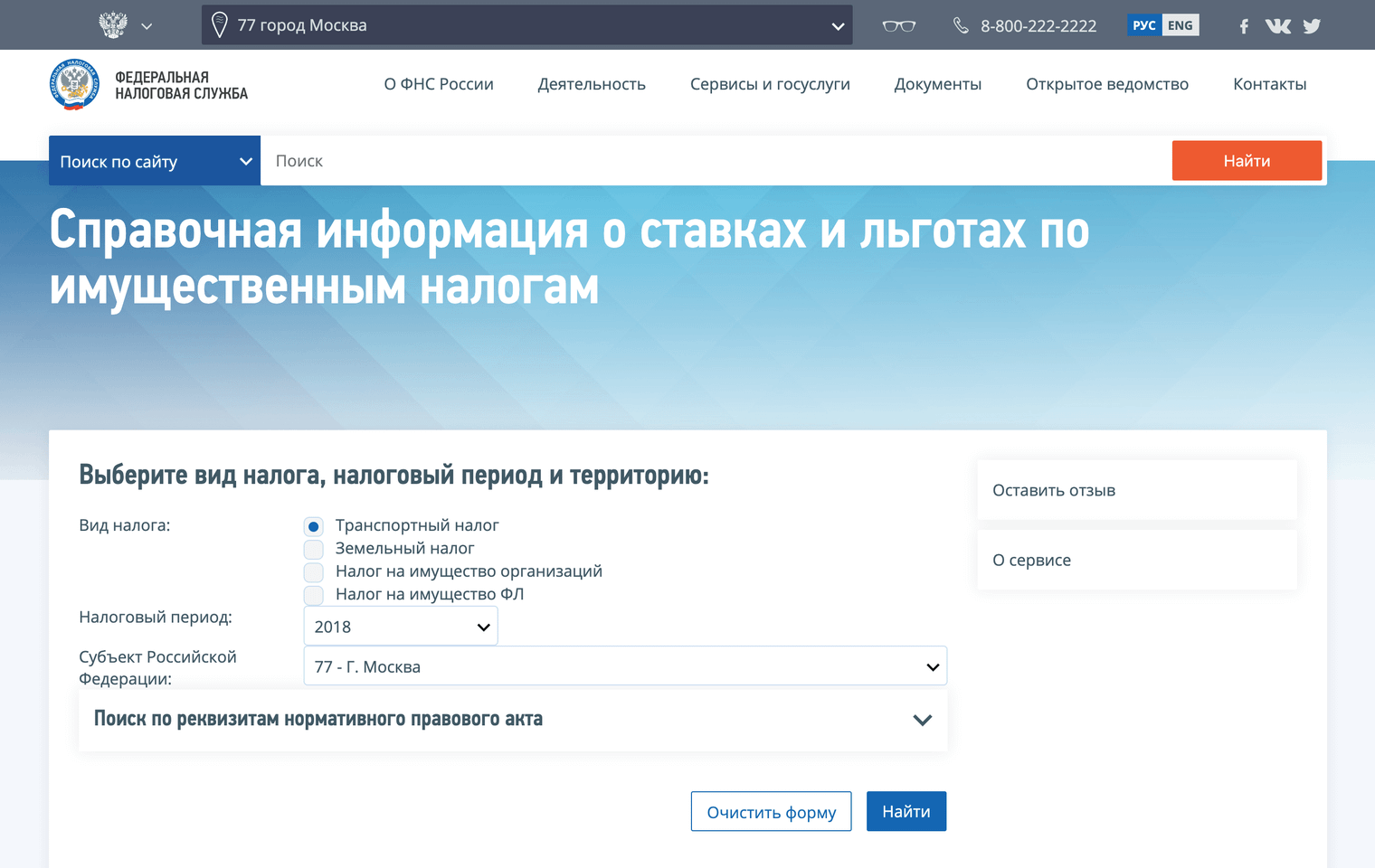
Task: Click the blue Найти form button
Action: (x=906, y=812)
